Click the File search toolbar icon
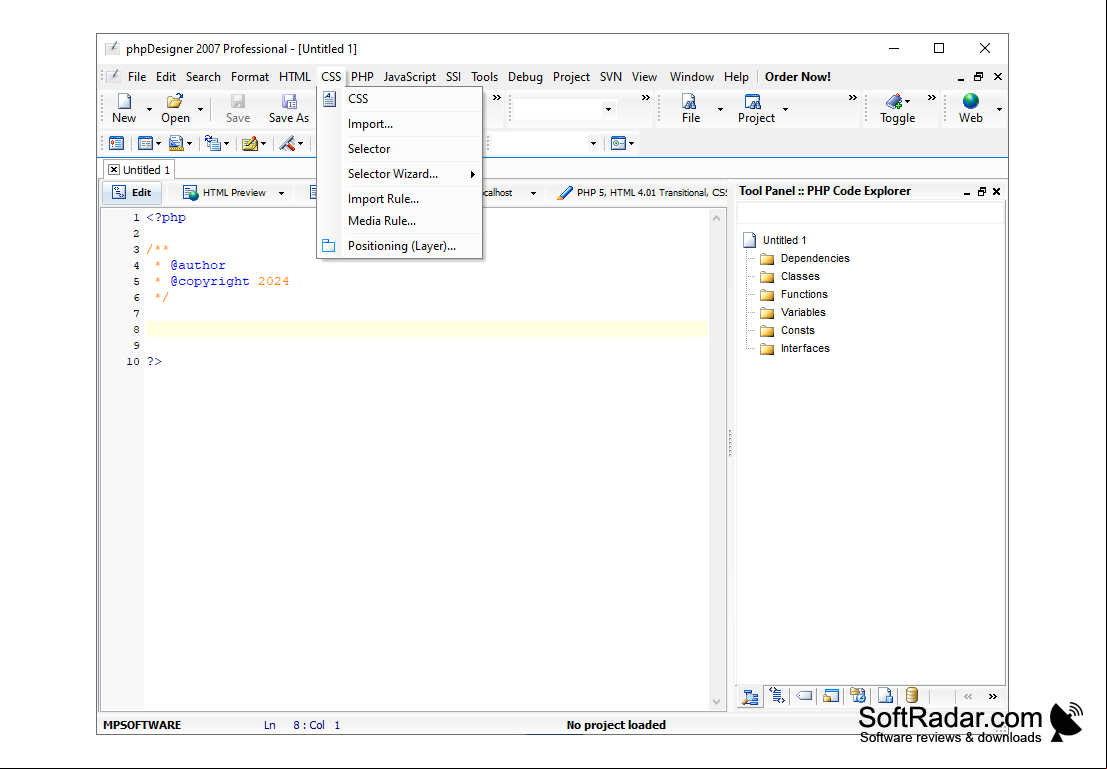Image resolution: width=1107 pixels, height=769 pixels. pyautogui.click(x=690, y=101)
